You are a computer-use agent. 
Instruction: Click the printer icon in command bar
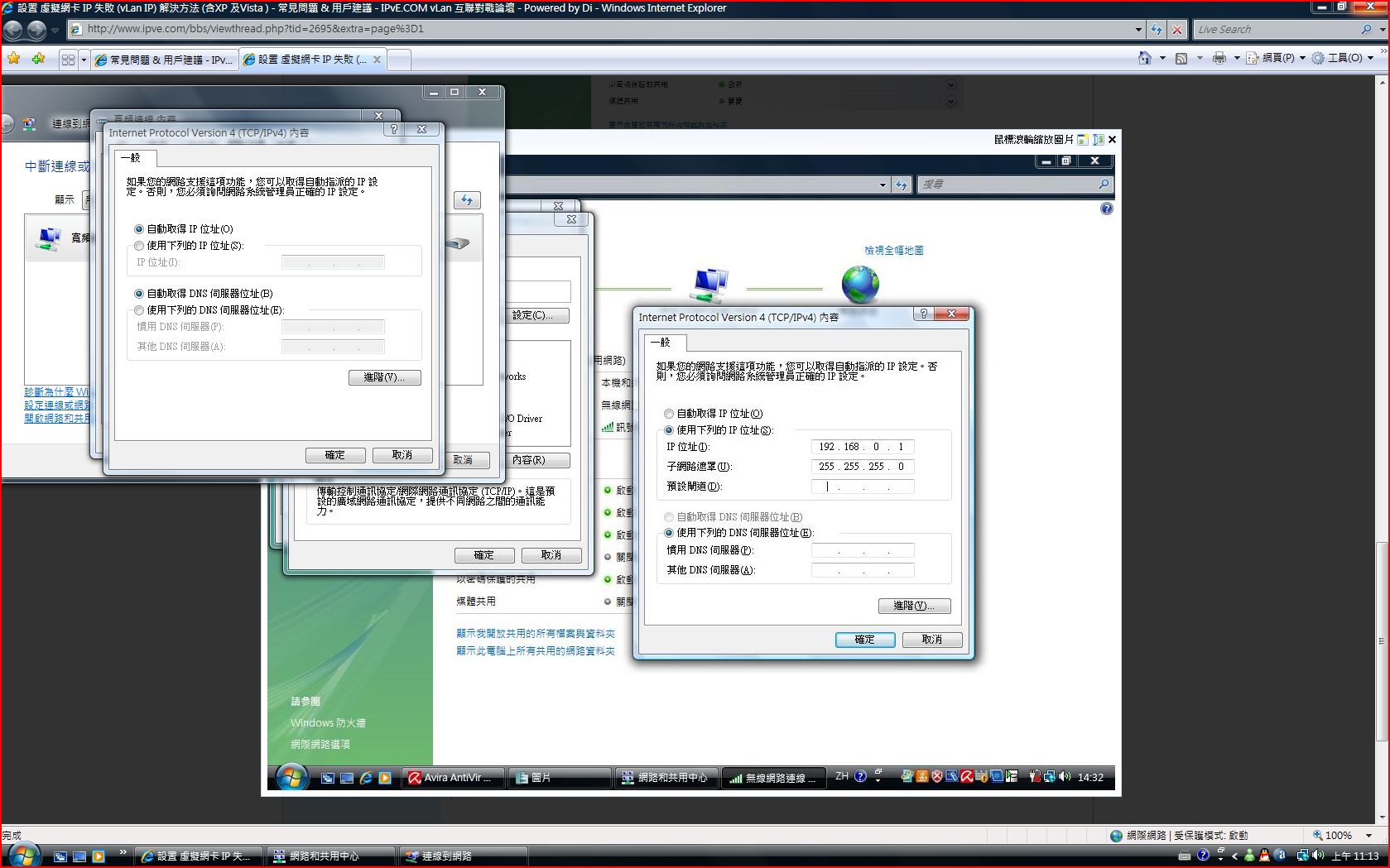pyautogui.click(x=1219, y=58)
